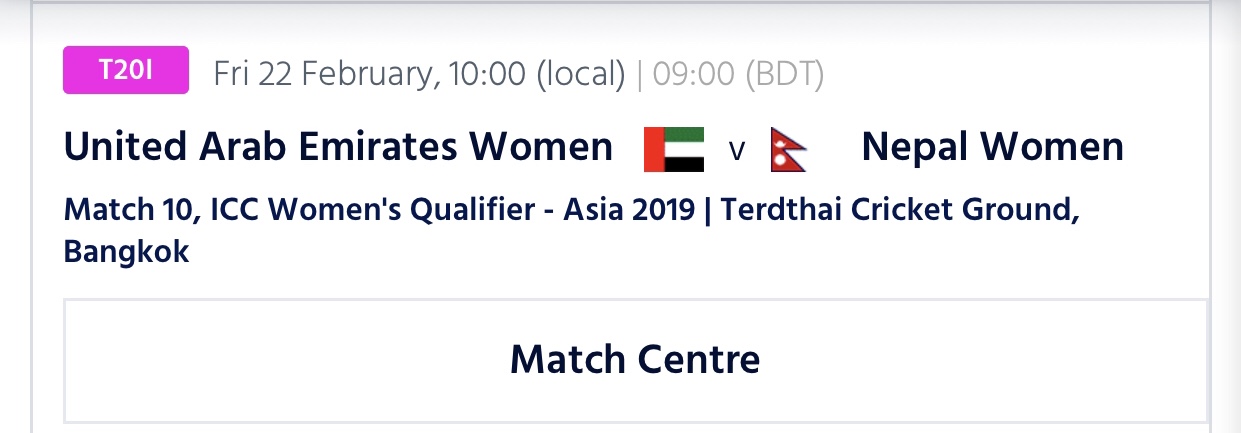
Task: Click the pipe before Terdthai Cricket Ground
Action: (x=708, y=212)
